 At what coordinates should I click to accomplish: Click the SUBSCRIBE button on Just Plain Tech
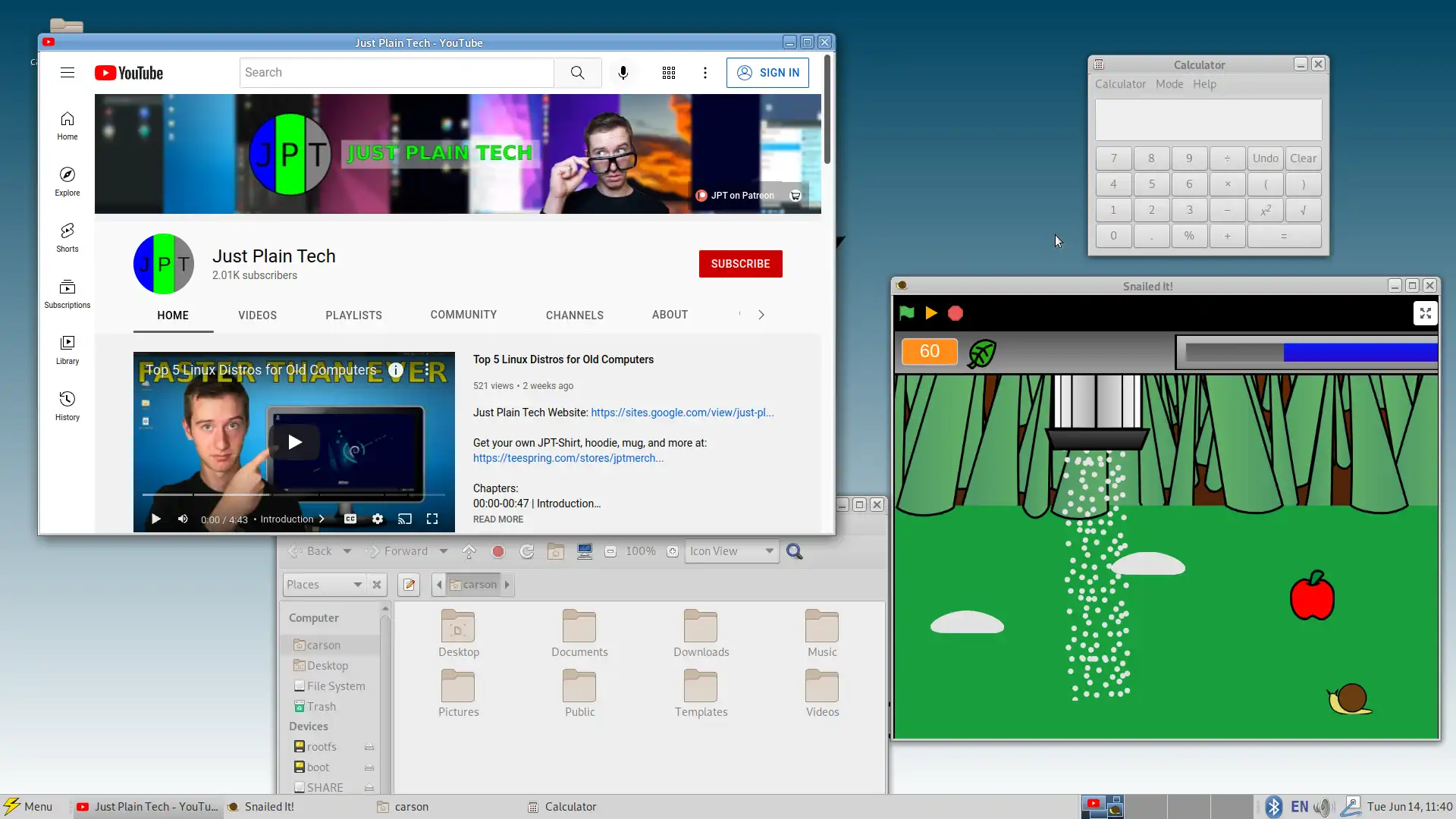[741, 263]
